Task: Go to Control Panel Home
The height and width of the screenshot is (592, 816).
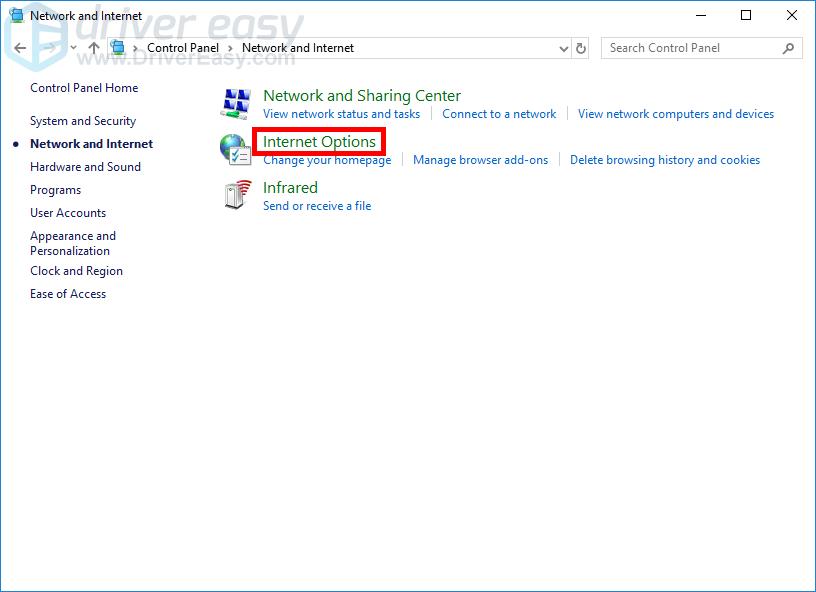Action: pyautogui.click(x=84, y=88)
